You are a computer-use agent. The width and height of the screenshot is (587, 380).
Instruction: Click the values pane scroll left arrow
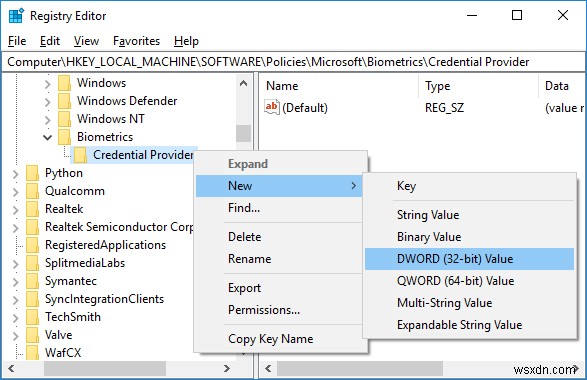pyautogui.click(x=268, y=368)
